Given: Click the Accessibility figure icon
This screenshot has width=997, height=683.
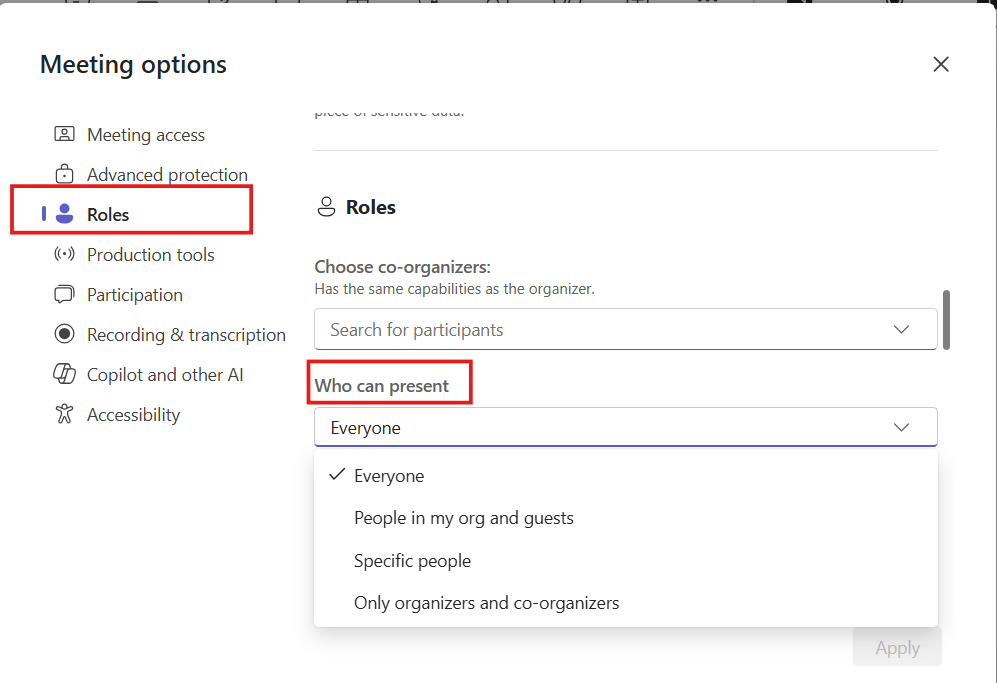Looking at the screenshot, I should (x=65, y=414).
